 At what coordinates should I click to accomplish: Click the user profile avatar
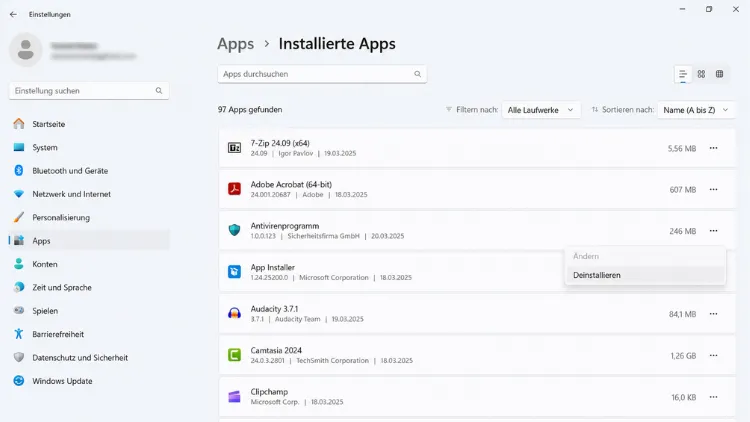click(x=25, y=50)
